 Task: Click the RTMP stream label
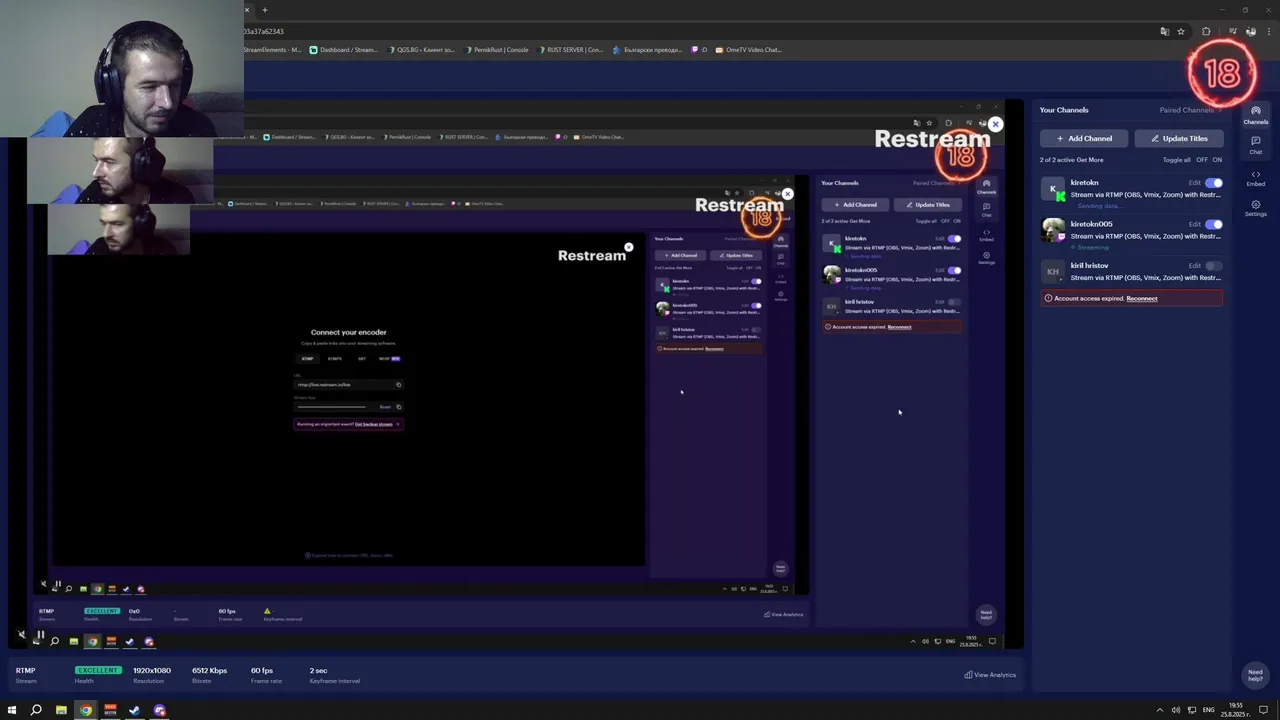tap(26, 670)
